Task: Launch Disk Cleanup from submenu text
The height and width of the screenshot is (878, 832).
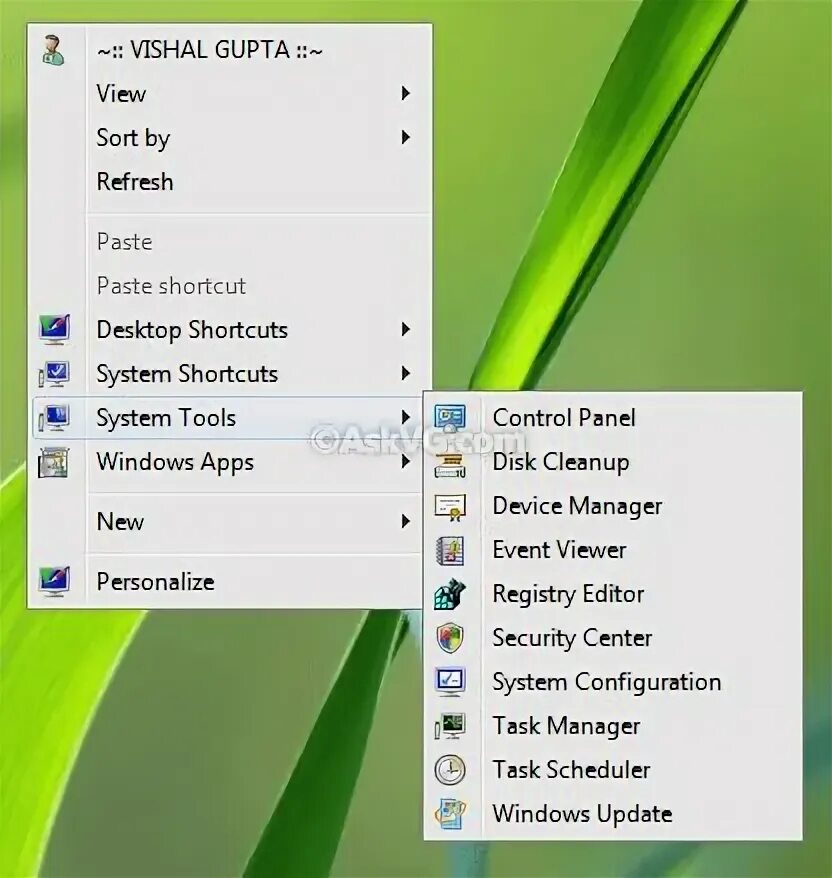Action: (560, 463)
